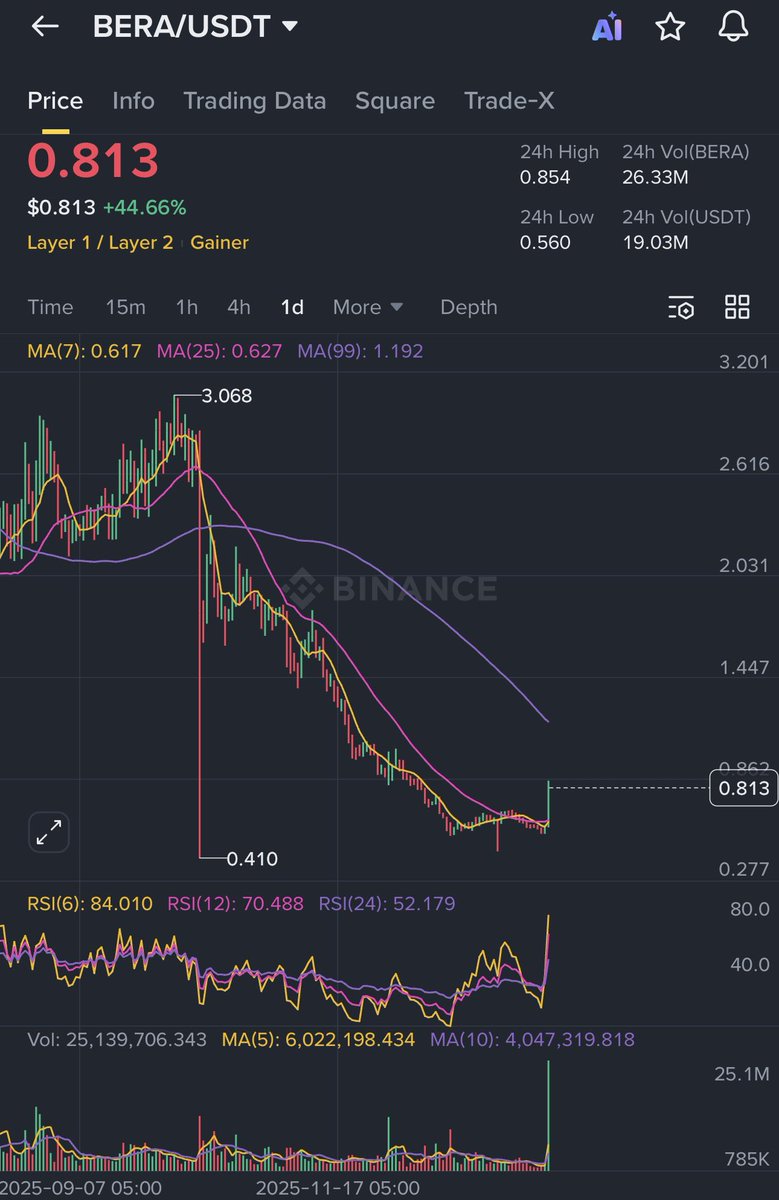Add BERA/USDT to favorites with star
Screen dimensions: 779x1200
click(x=670, y=27)
